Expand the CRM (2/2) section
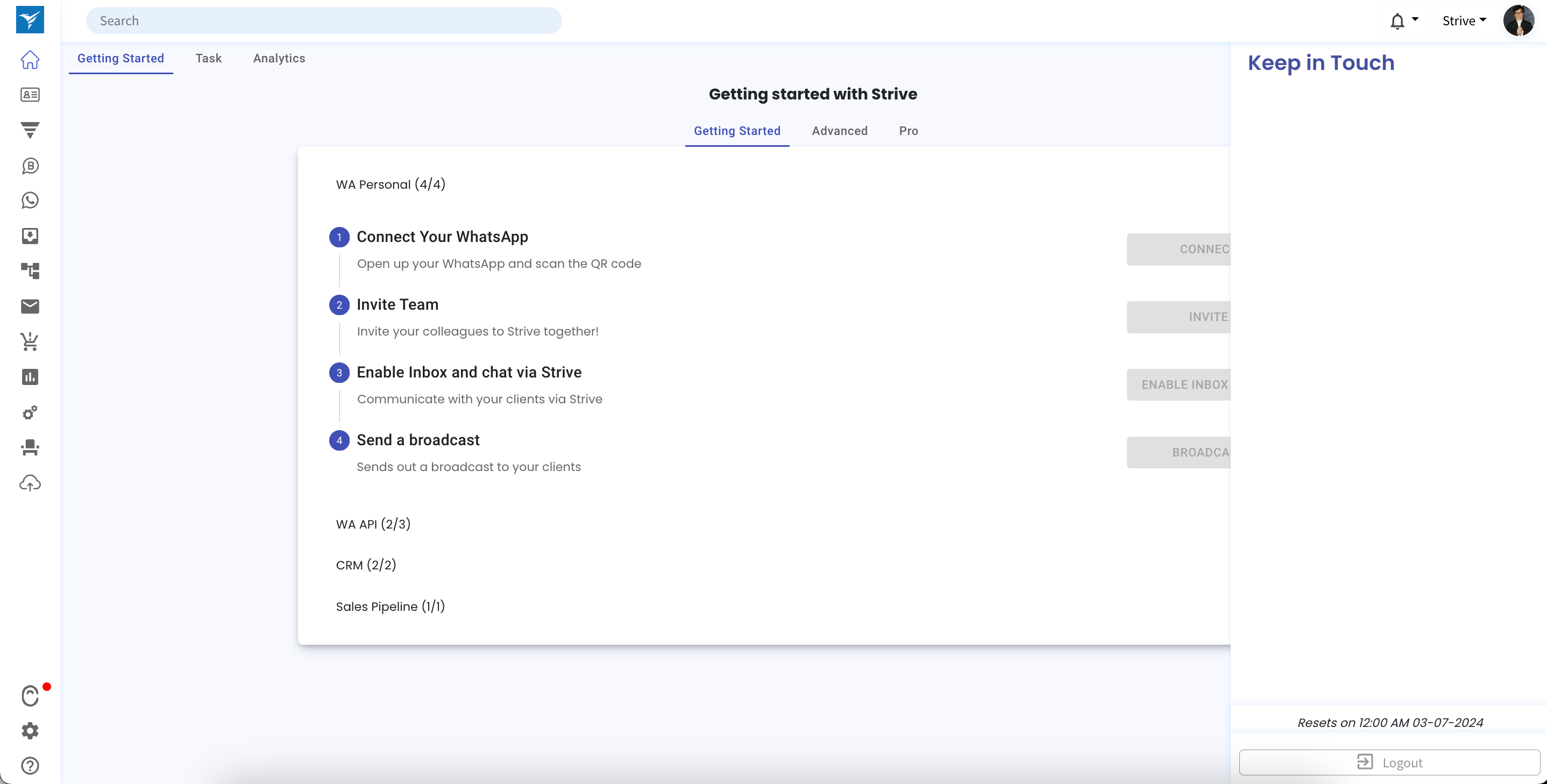The image size is (1547, 784). coord(366,565)
